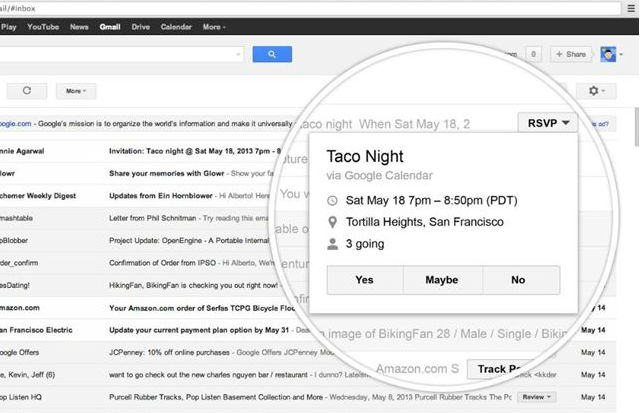
Task: Click the Sat May 18 7pm time text
Action: pyautogui.click(x=431, y=200)
